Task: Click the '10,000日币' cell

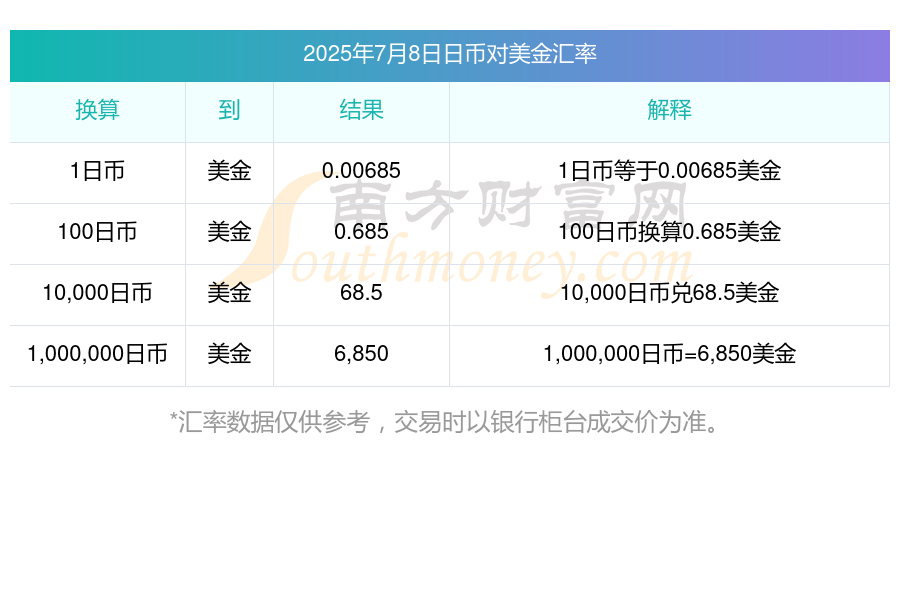Action: [x=98, y=293]
